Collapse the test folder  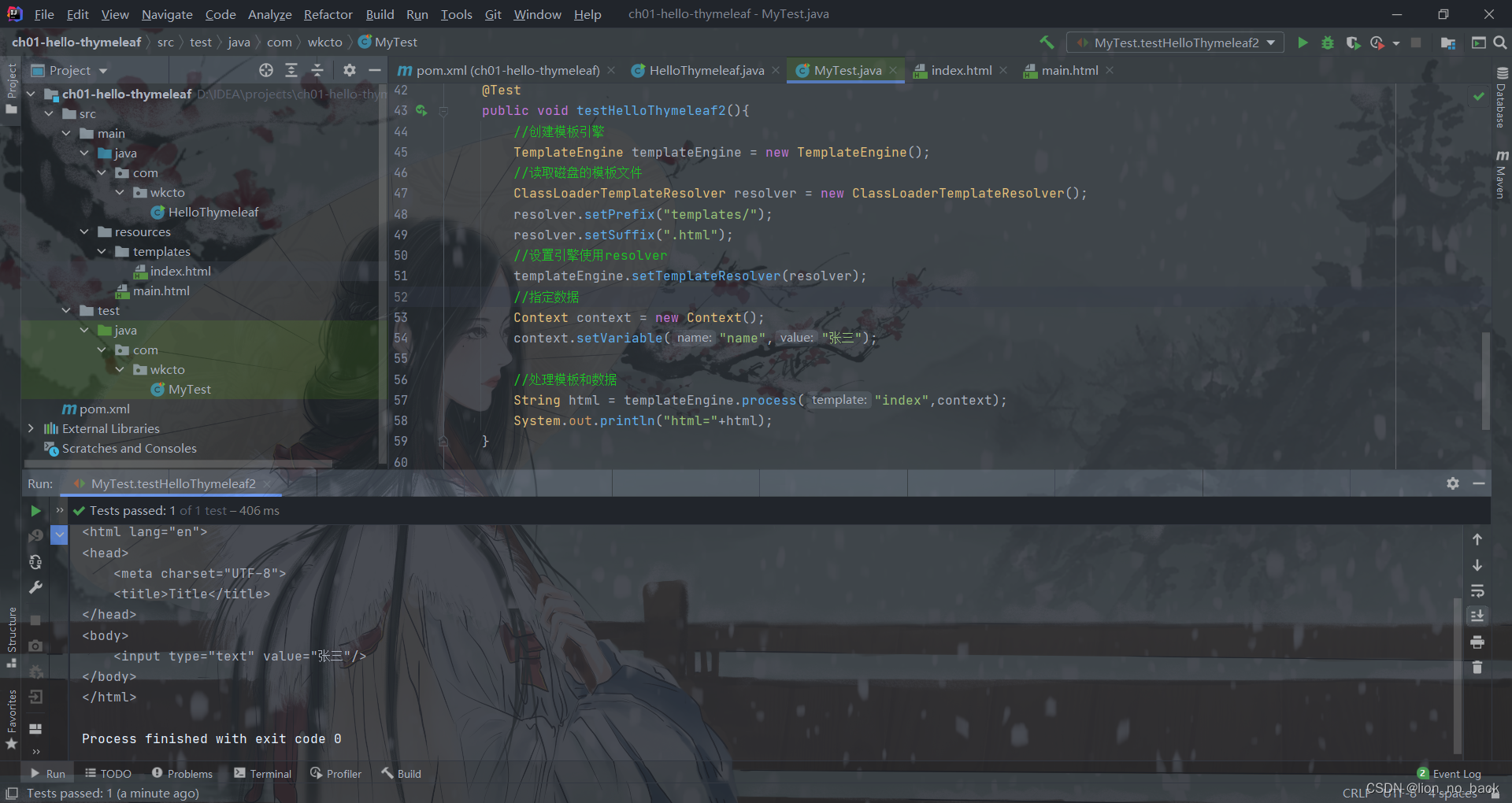click(67, 310)
